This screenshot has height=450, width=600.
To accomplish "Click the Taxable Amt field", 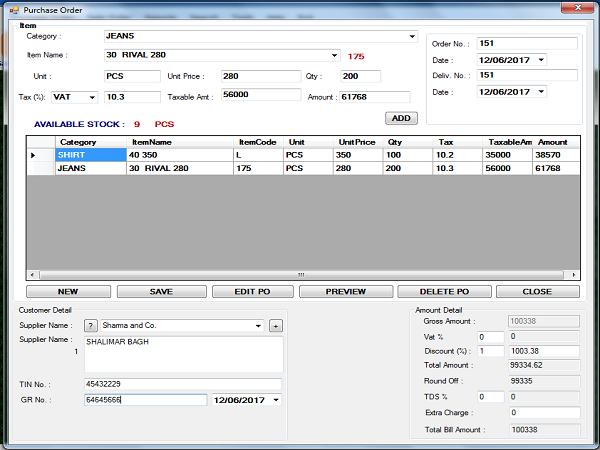I will 261,95.
